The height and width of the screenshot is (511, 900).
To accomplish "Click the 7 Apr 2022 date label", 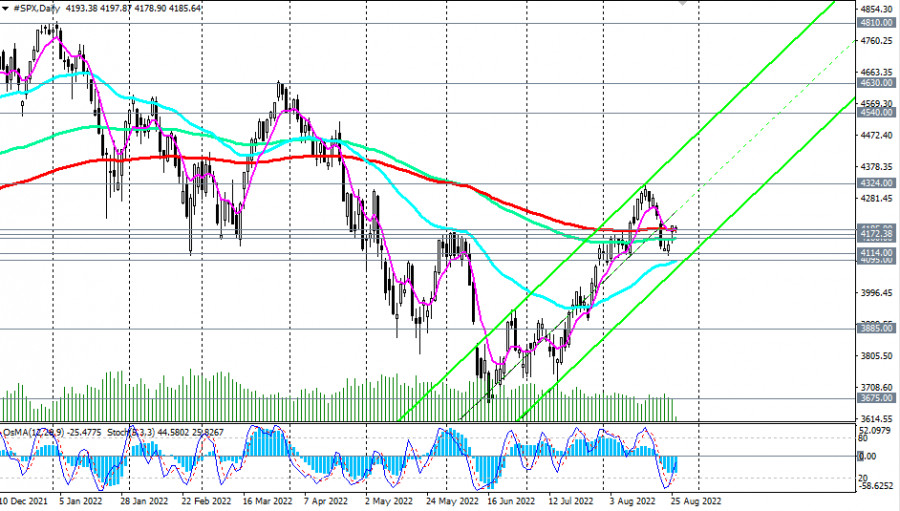I will [325, 501].
